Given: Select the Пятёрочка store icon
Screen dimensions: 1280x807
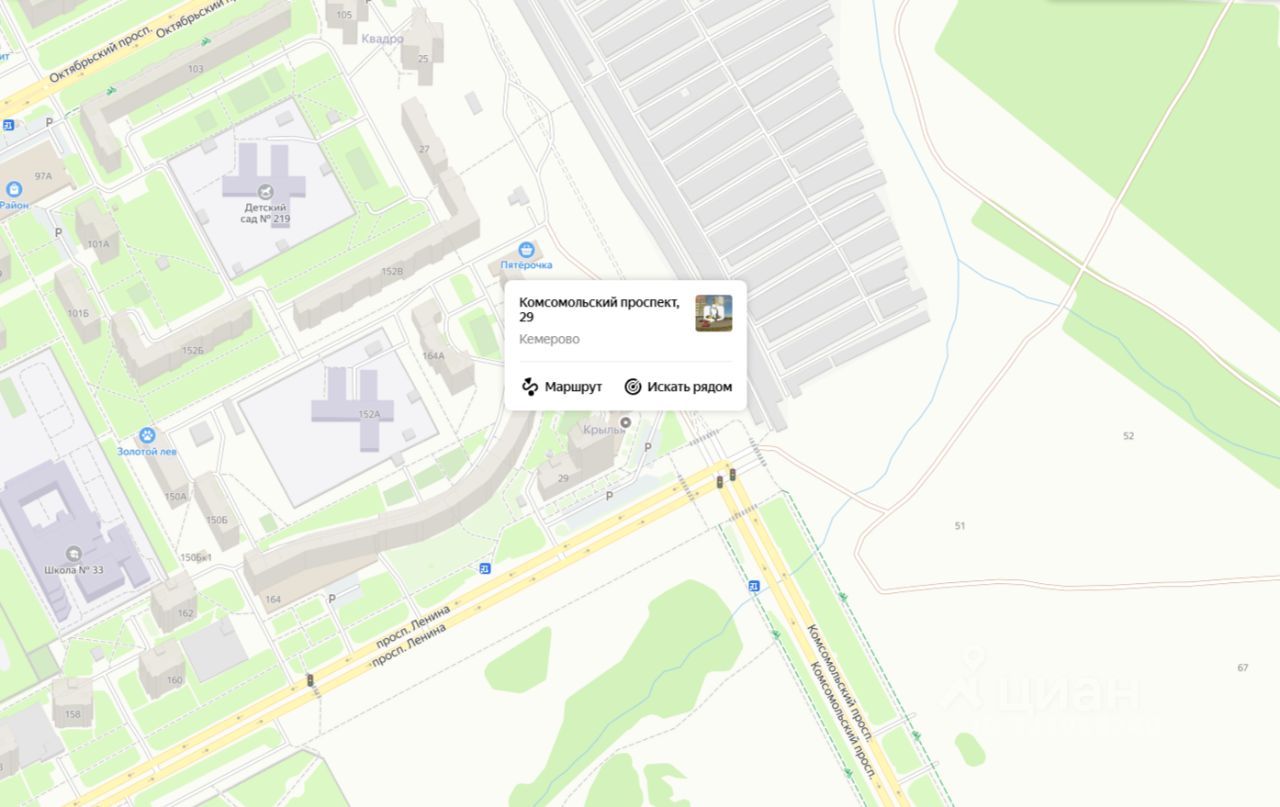Looking at the screenshot, I should [526, 250].
